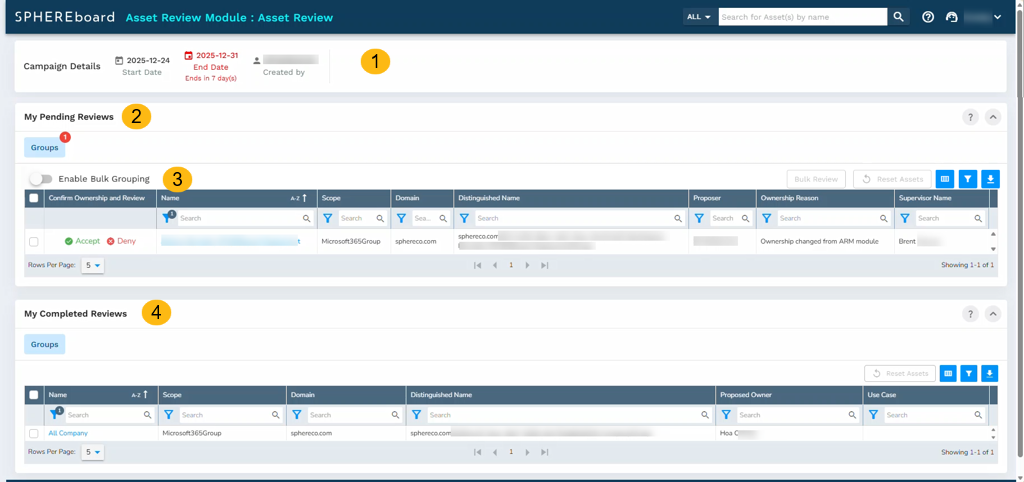This screenshot has height=482, width=1024.
Task: Click Domain column filter icon in Pending Reviews
Action: (402, 218)
